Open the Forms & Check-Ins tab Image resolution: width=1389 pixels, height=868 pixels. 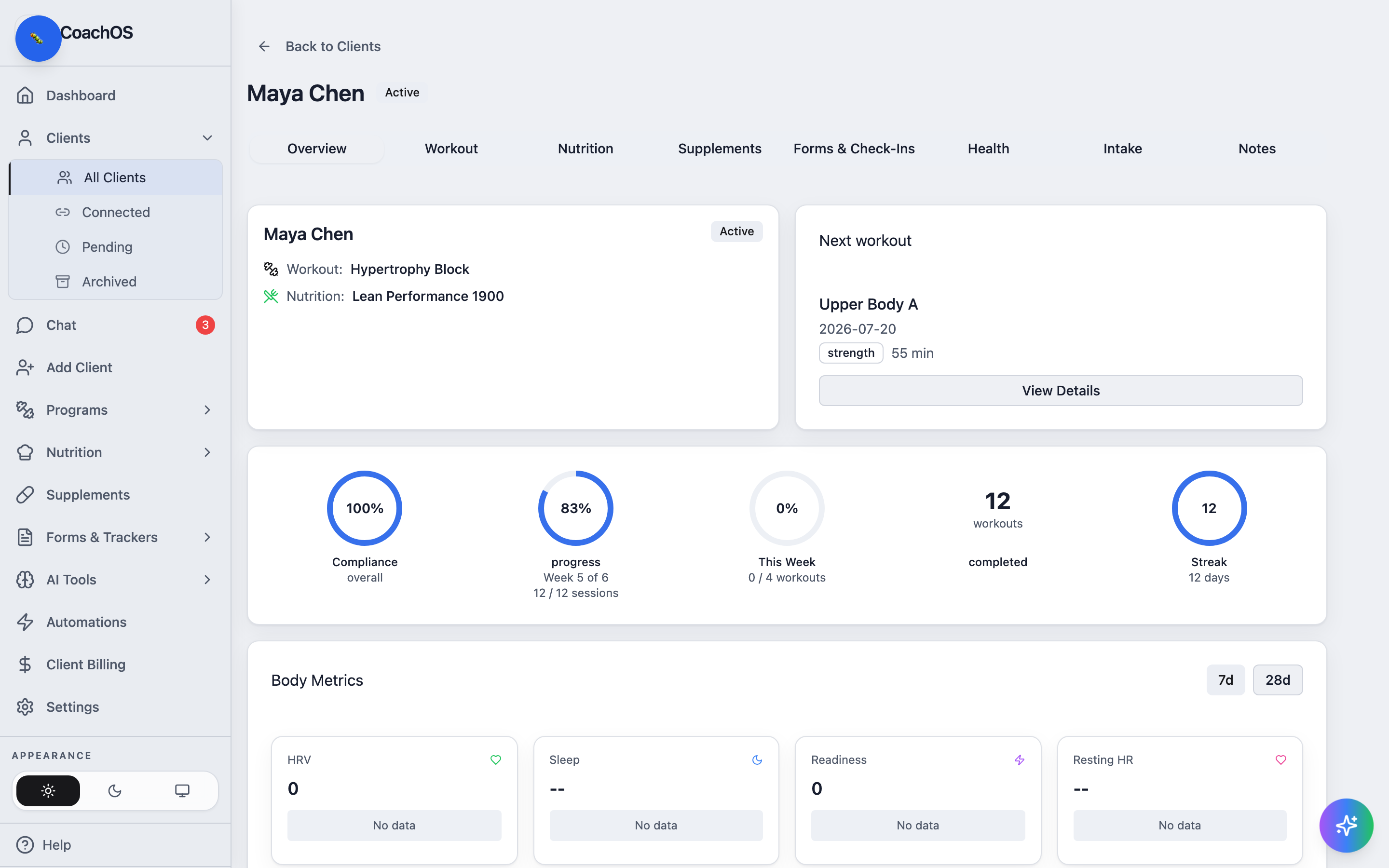pos(854,149)
